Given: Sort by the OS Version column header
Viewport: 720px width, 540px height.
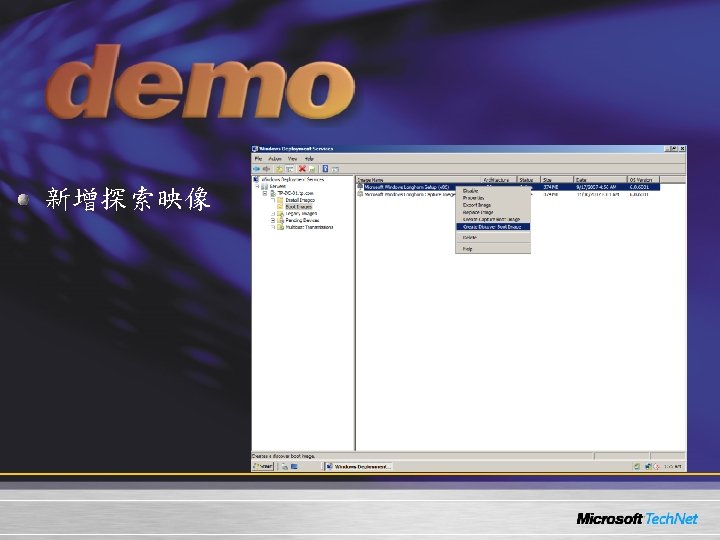Looking at the screenshot, I should pyautogui.click(x=643, y=180).
